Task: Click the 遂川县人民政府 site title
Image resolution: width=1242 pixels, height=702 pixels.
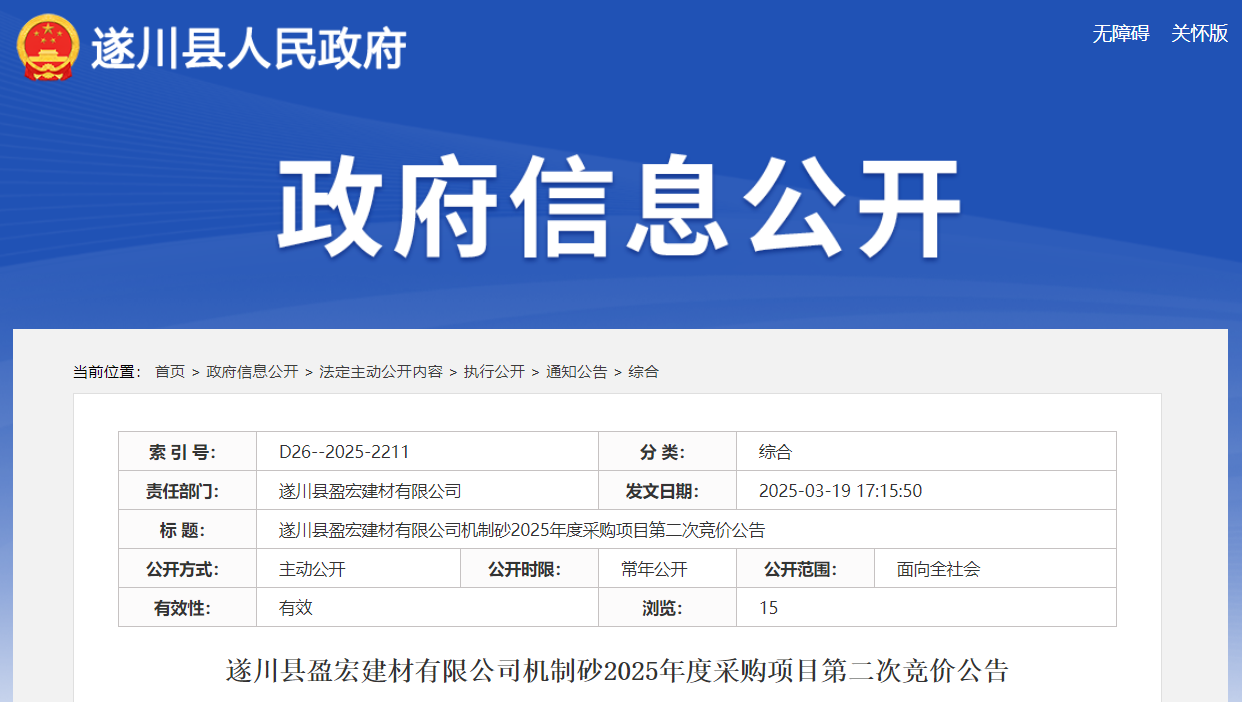Action: pos(249,48)
